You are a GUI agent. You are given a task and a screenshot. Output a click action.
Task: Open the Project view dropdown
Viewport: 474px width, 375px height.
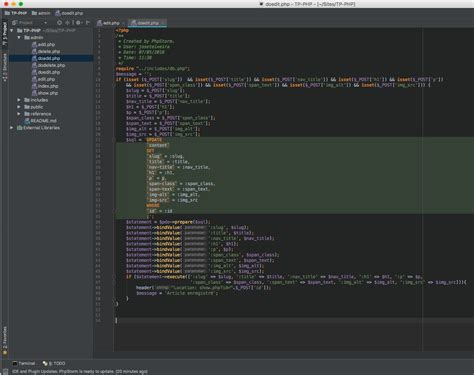tap(30, 23)
